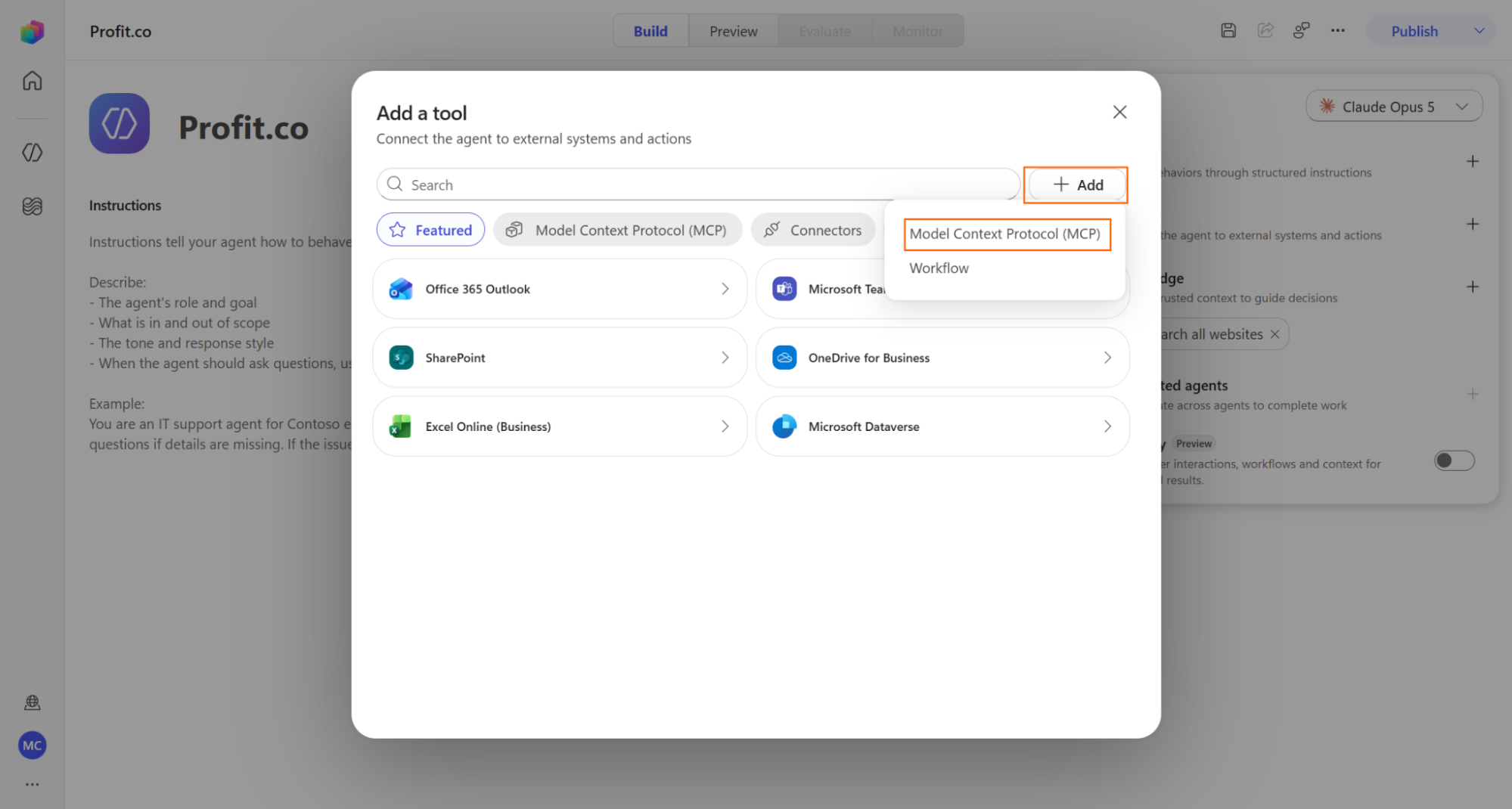Expand Office 365 Outlook chevron

tap(725, 289)
